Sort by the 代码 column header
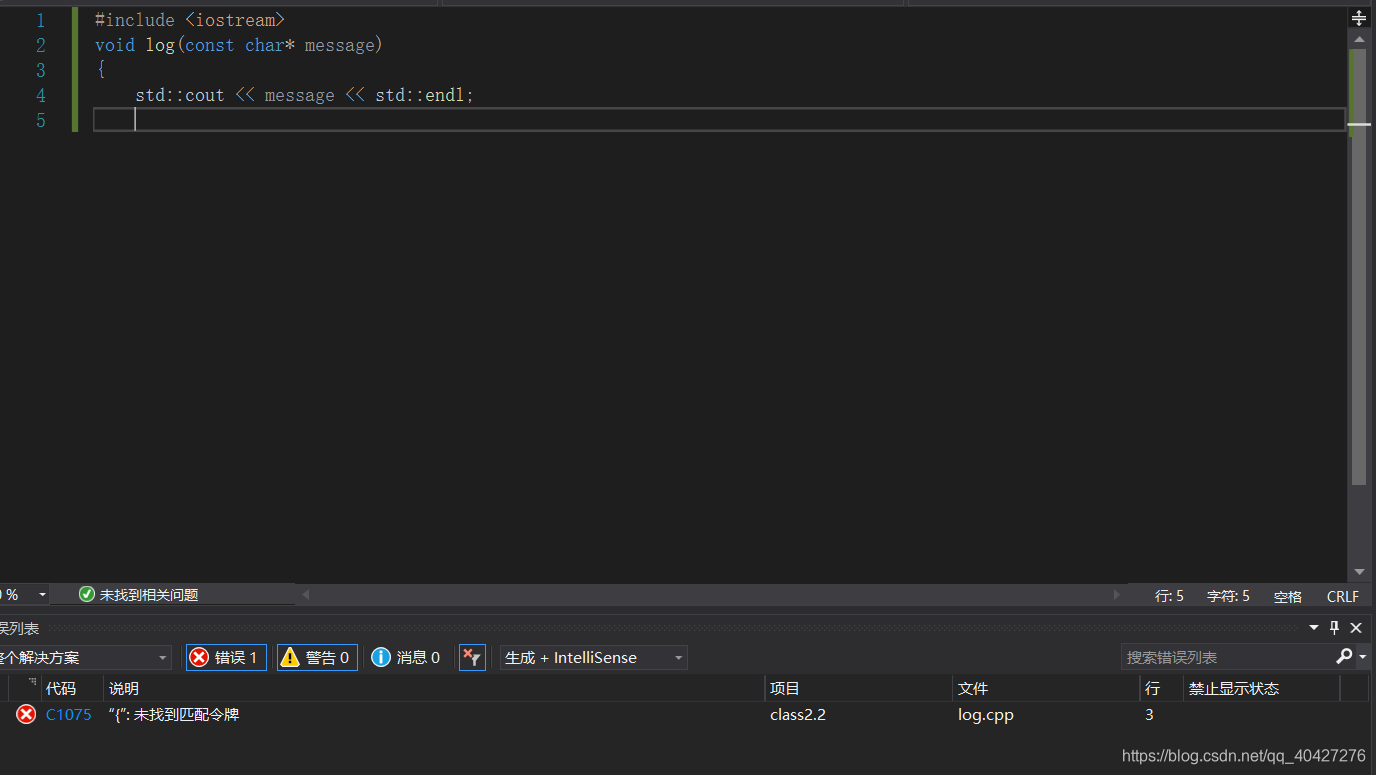The width and height of the screenshot is (1376, 775). coord(72,688)
